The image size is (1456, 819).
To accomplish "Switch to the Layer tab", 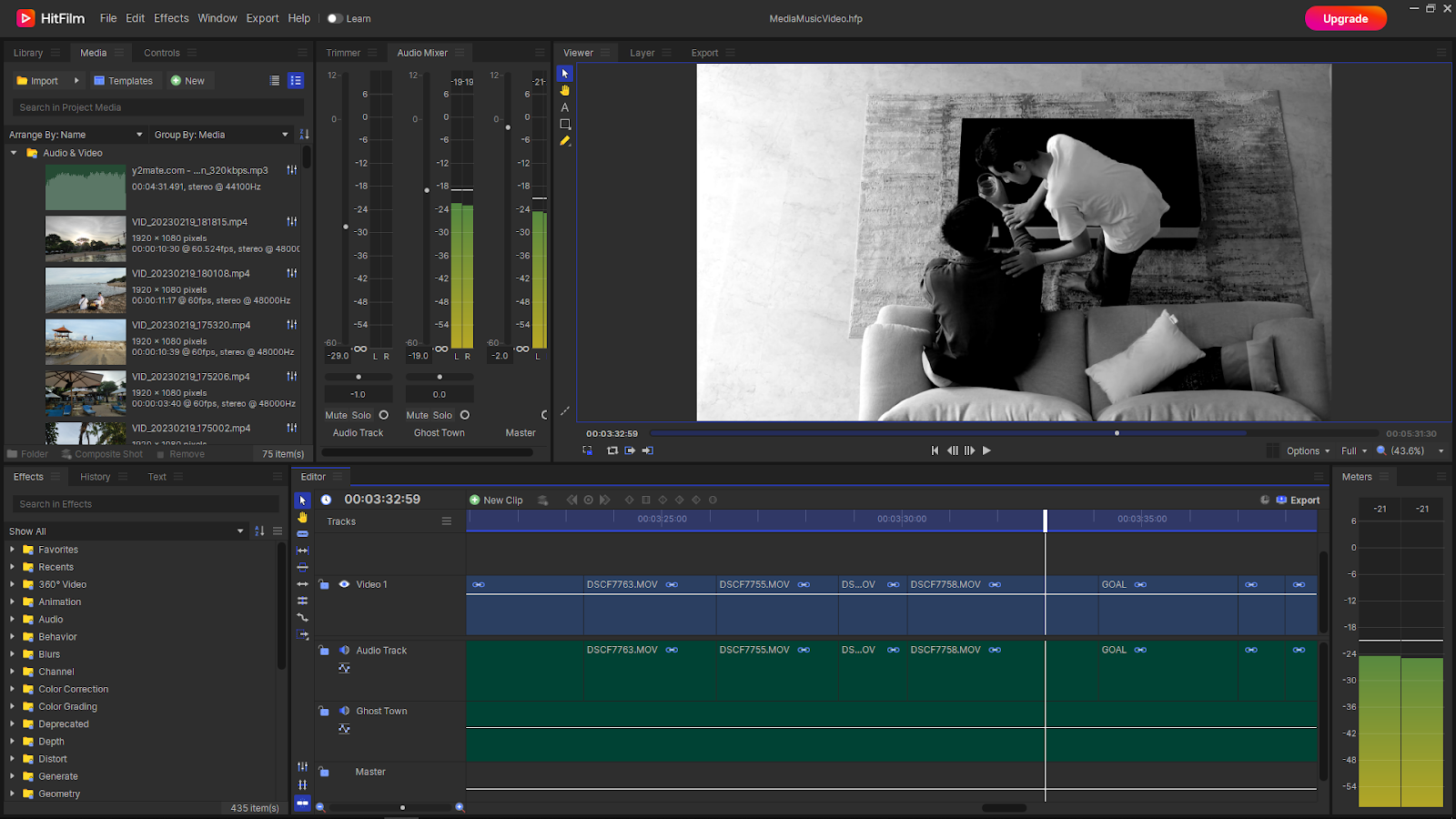I will (x=642, y=53).
